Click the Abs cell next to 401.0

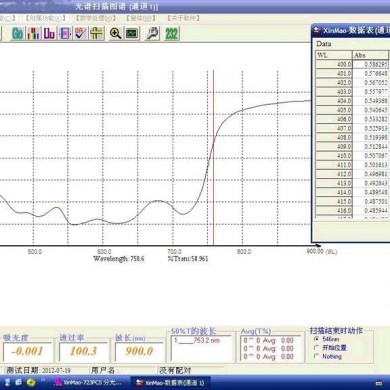[x=371, y=73]
